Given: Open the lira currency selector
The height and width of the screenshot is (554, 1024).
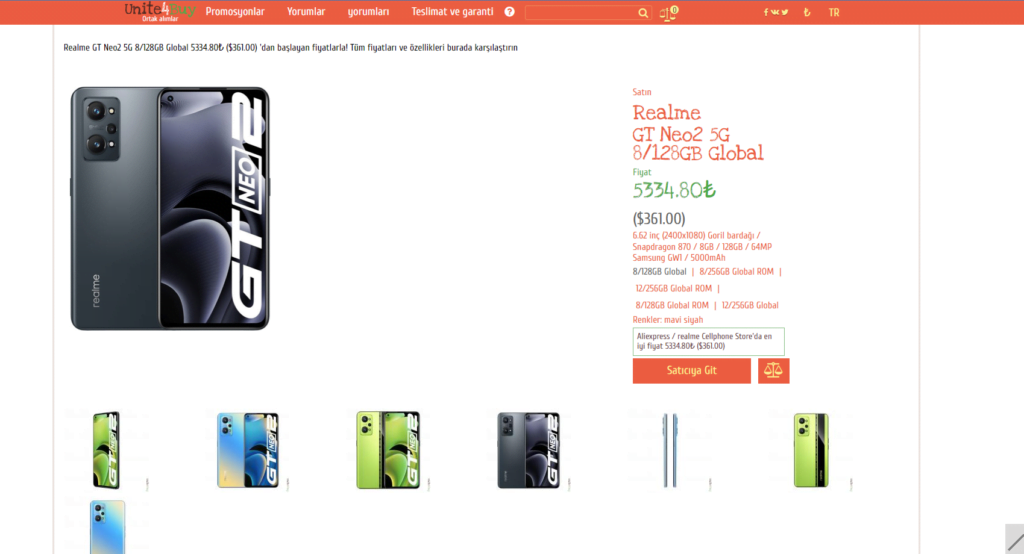Looking at the screenshot, I should pos(807,12).
